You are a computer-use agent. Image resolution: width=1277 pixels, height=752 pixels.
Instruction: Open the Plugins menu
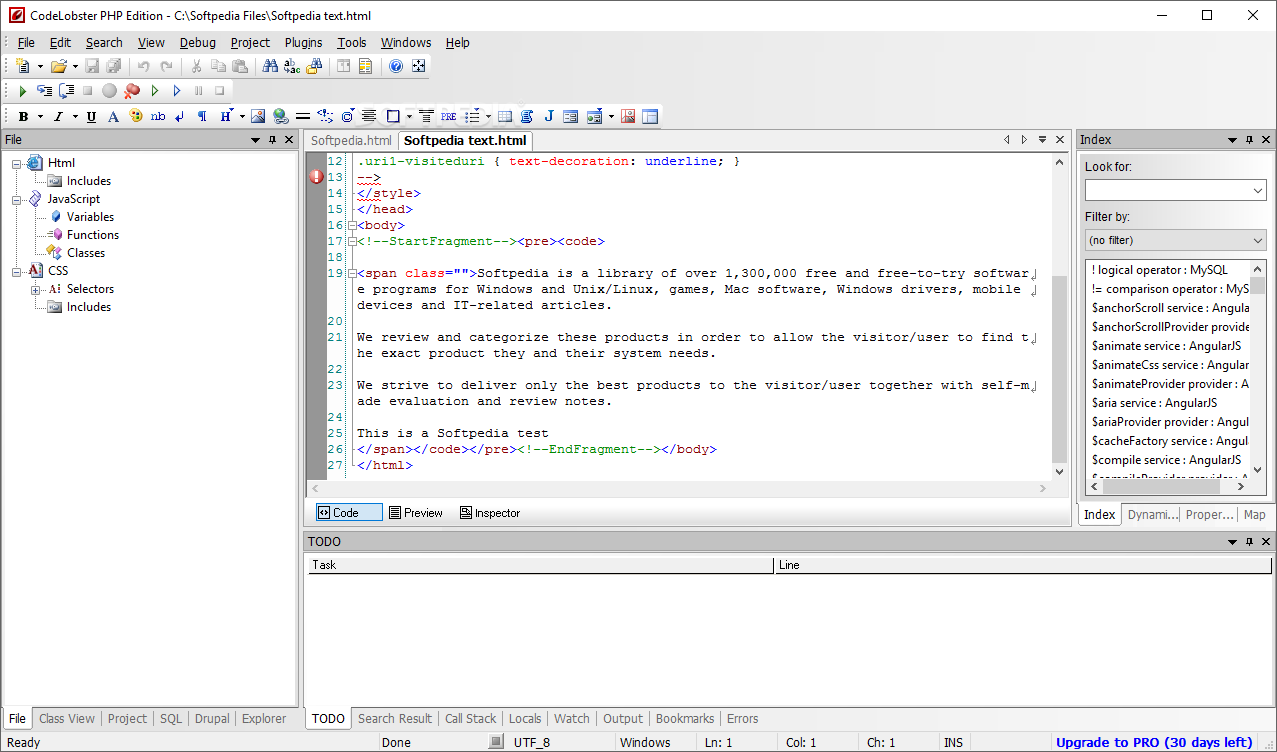303,42
